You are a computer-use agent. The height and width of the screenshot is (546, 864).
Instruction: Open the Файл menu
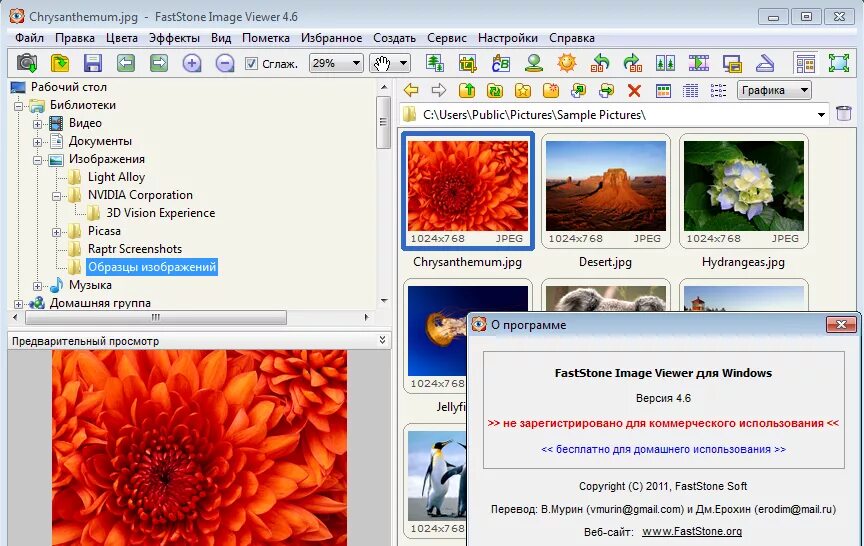click(29, 38)
